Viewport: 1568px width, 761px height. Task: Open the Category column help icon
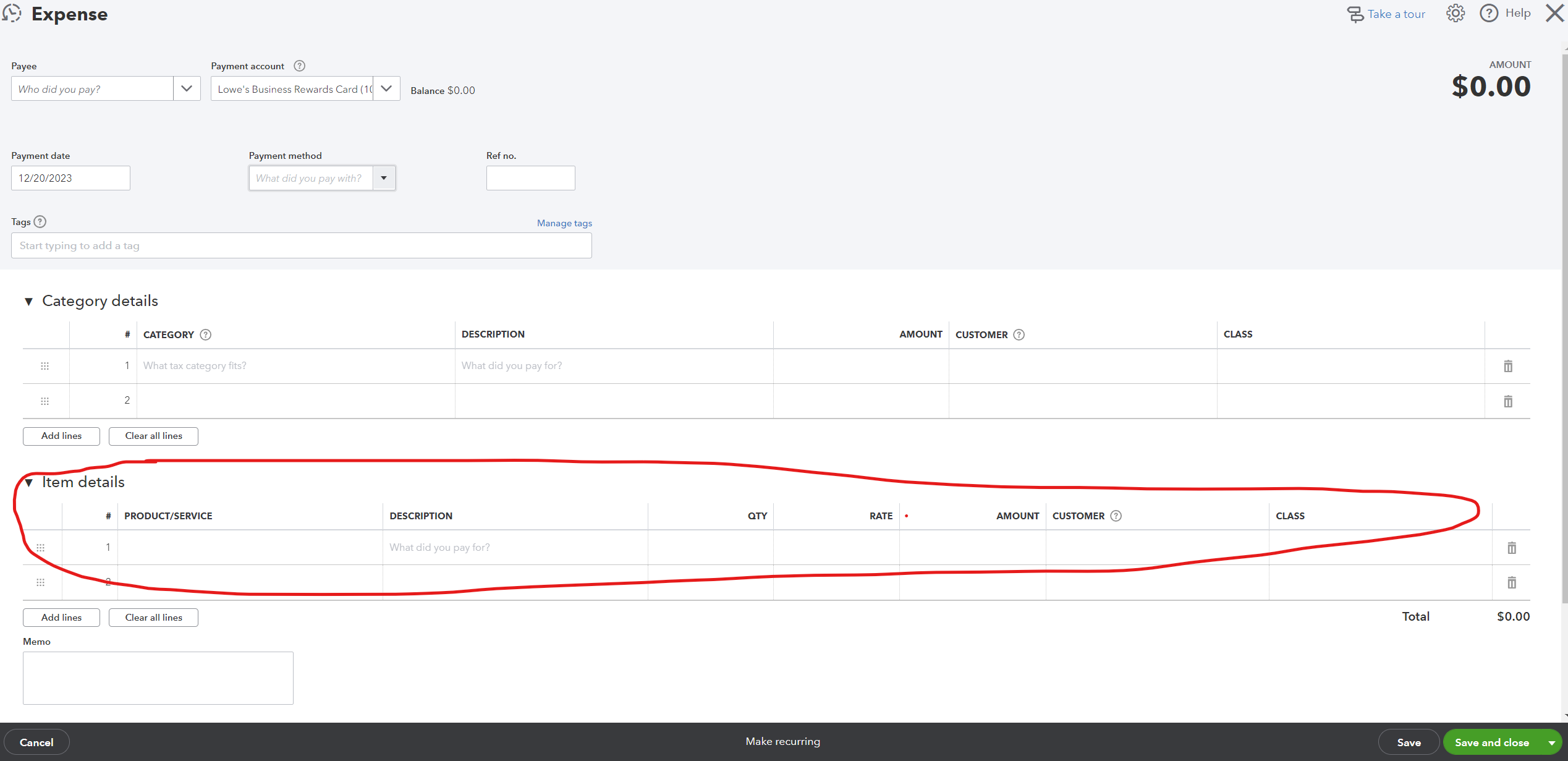[x=205, y=334]
